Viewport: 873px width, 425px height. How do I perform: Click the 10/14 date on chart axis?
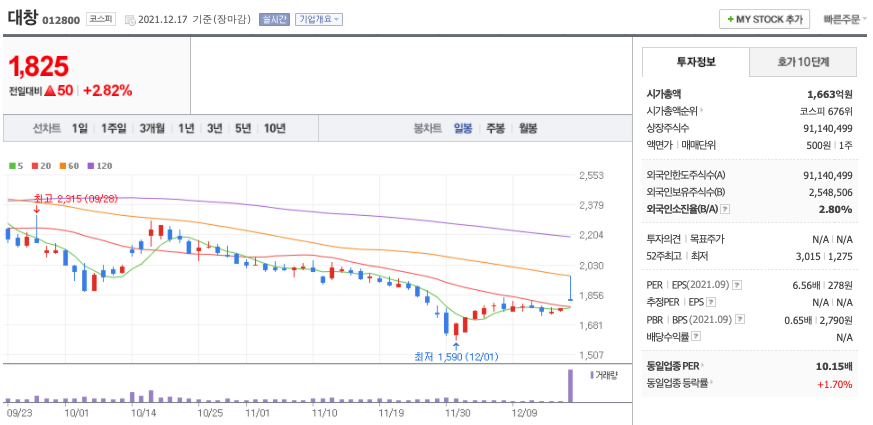(x=143, y=414)
